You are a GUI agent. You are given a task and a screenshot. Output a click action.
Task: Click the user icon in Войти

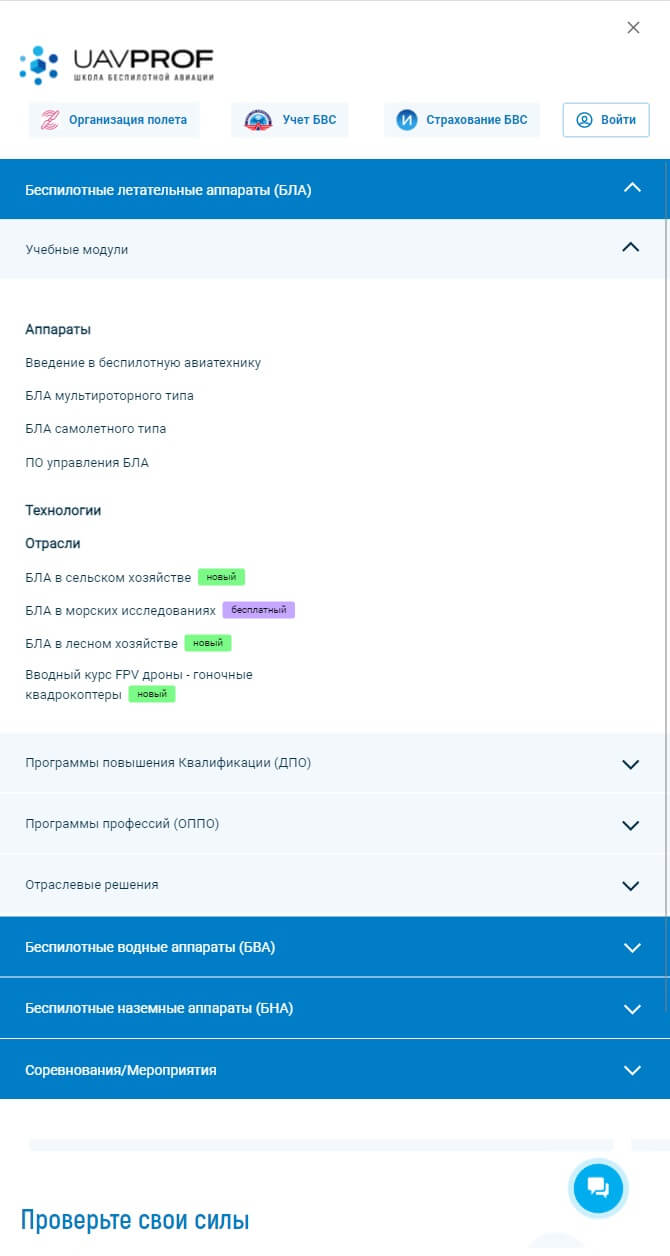click(584, 120)
